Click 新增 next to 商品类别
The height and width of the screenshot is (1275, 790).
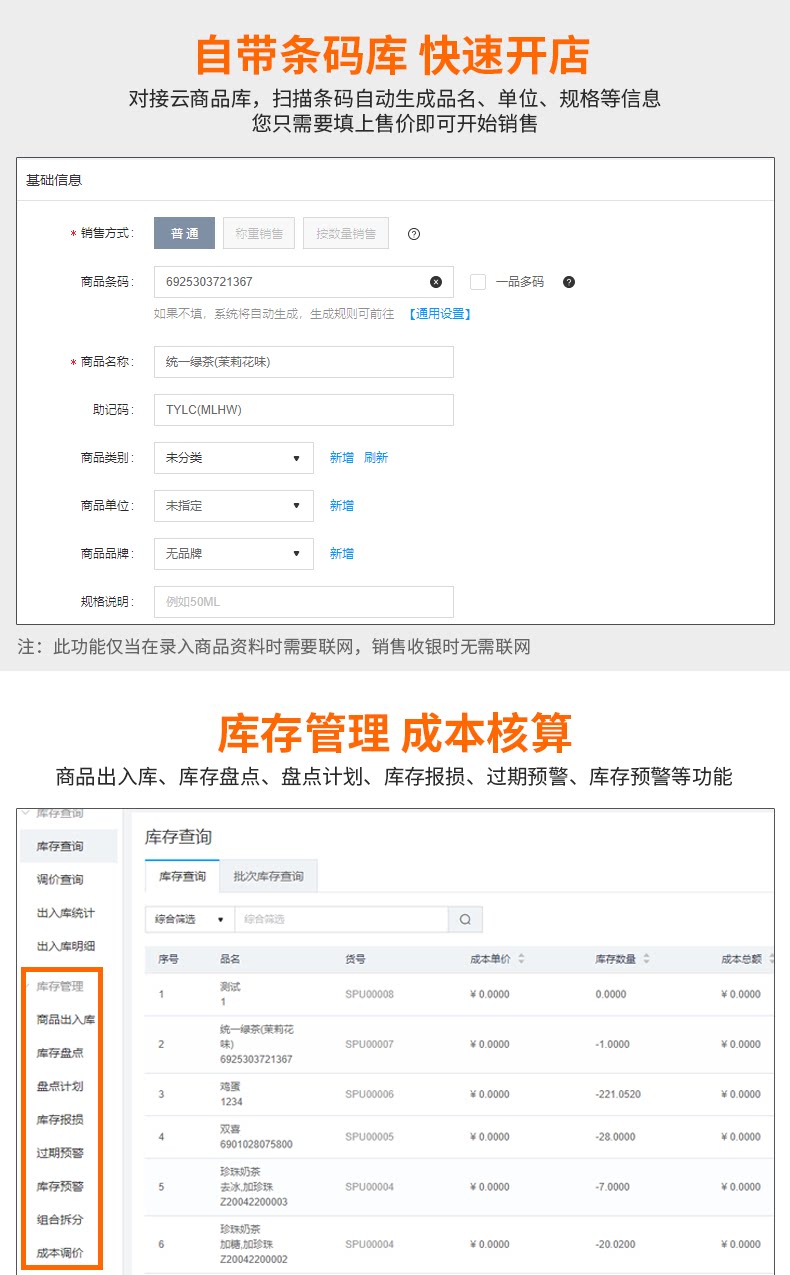(342, 458)
